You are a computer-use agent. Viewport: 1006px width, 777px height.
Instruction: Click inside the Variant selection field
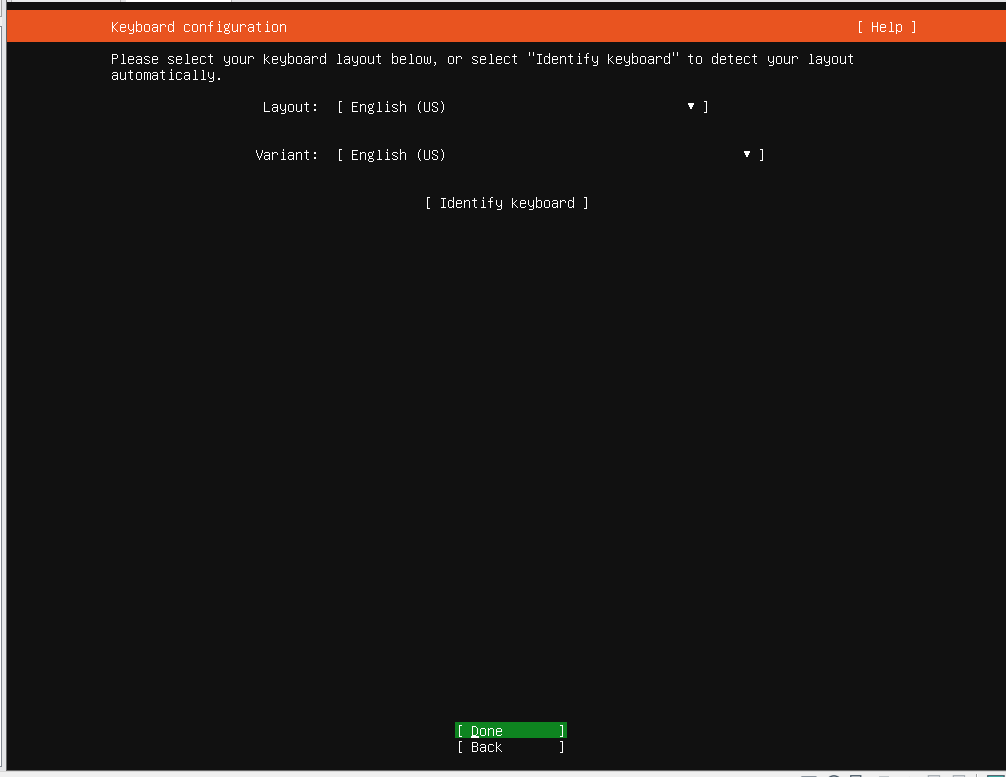[450, 155]
